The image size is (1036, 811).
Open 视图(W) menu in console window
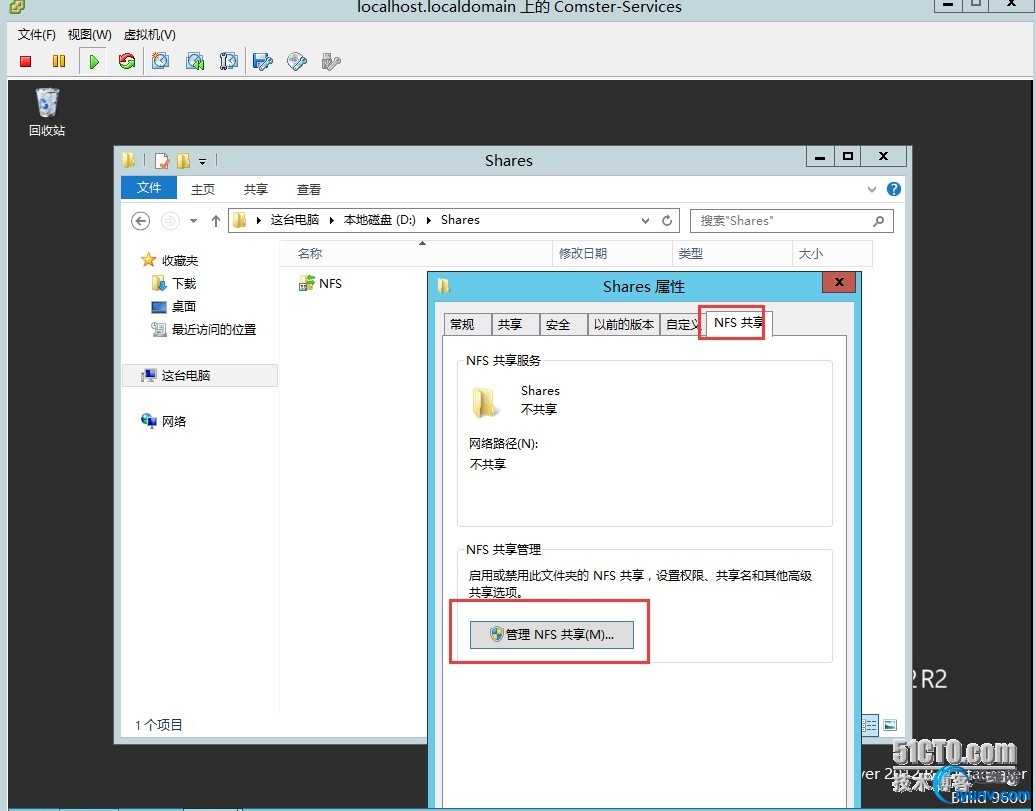[89, 34]
